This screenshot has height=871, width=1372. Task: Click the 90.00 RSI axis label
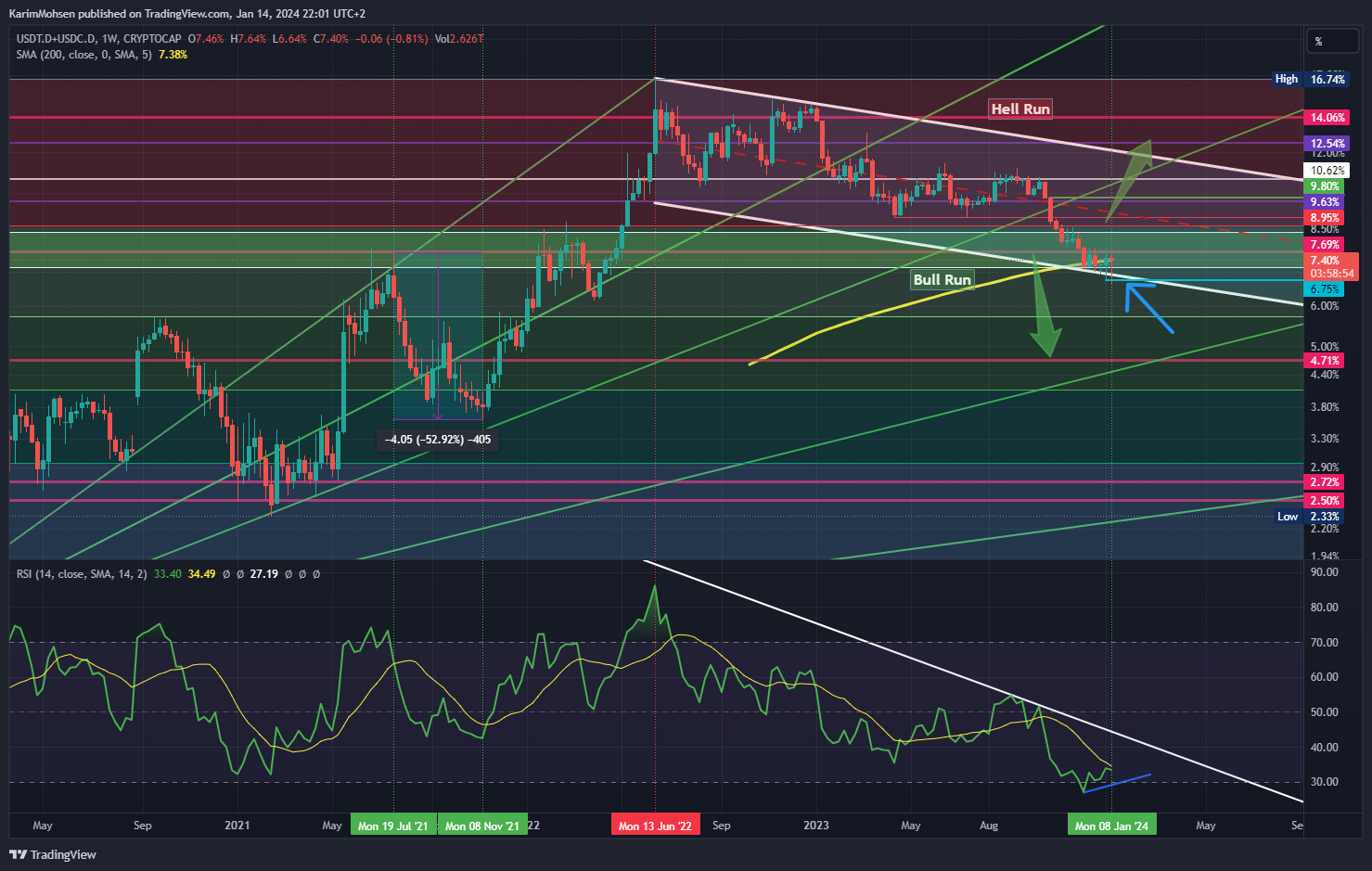point(1324,572)
